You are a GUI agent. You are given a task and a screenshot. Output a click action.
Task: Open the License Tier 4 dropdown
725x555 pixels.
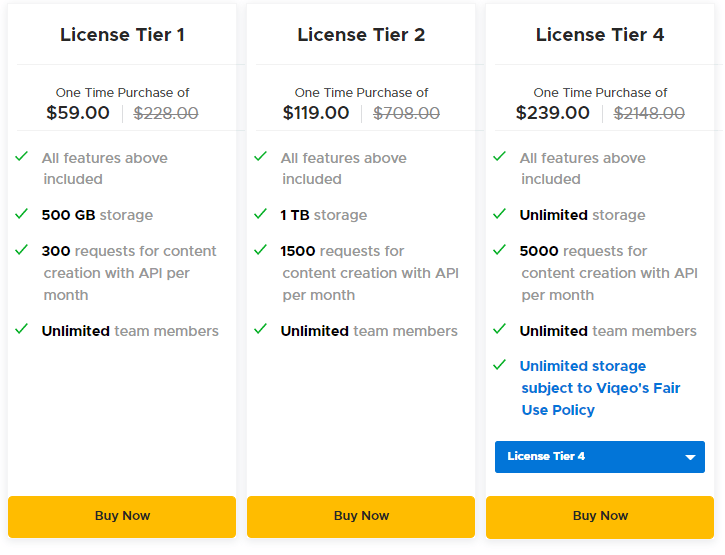[590, 457]
